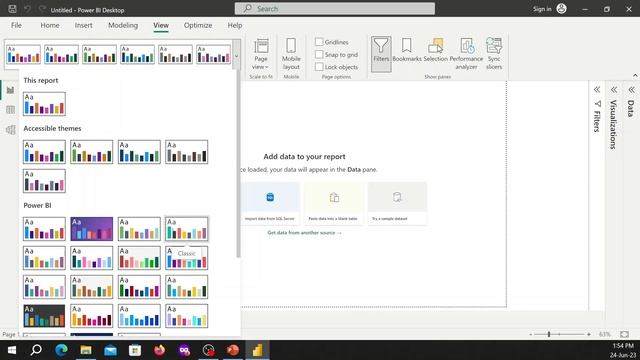Click the Save icon in title bar
Screen dimensions: 640x360
click(x=12, y=9)
